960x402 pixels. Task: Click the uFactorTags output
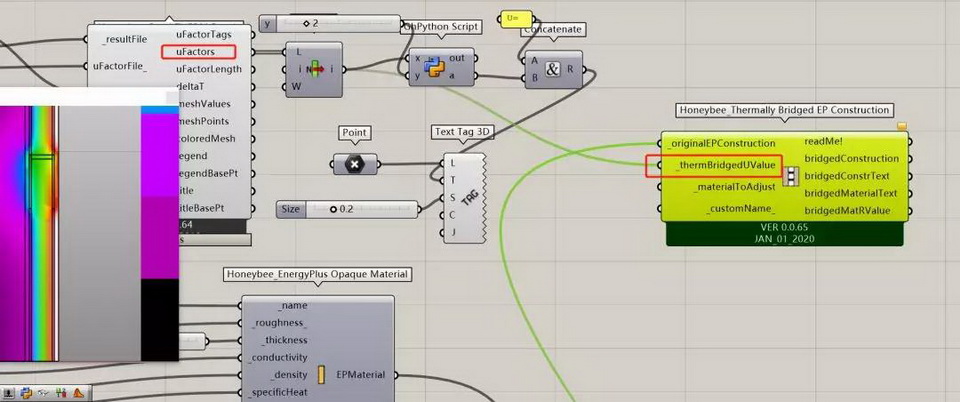coord(204,34)
